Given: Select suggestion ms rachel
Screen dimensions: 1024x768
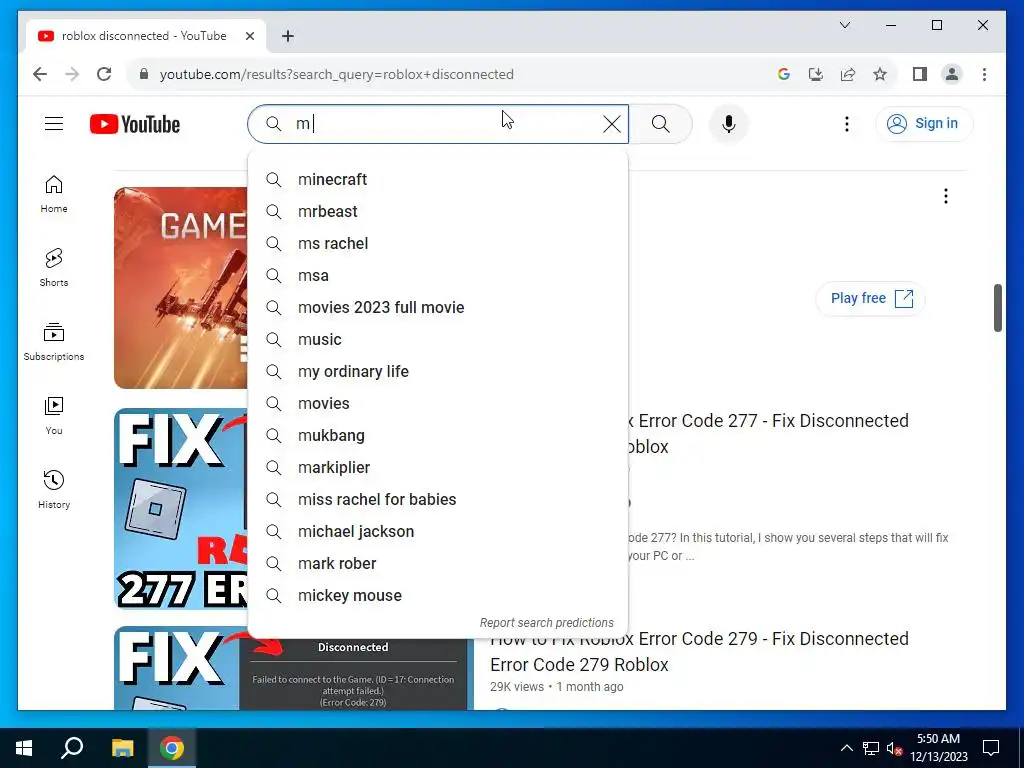Looking at the screenshot, I should (438, 244).
